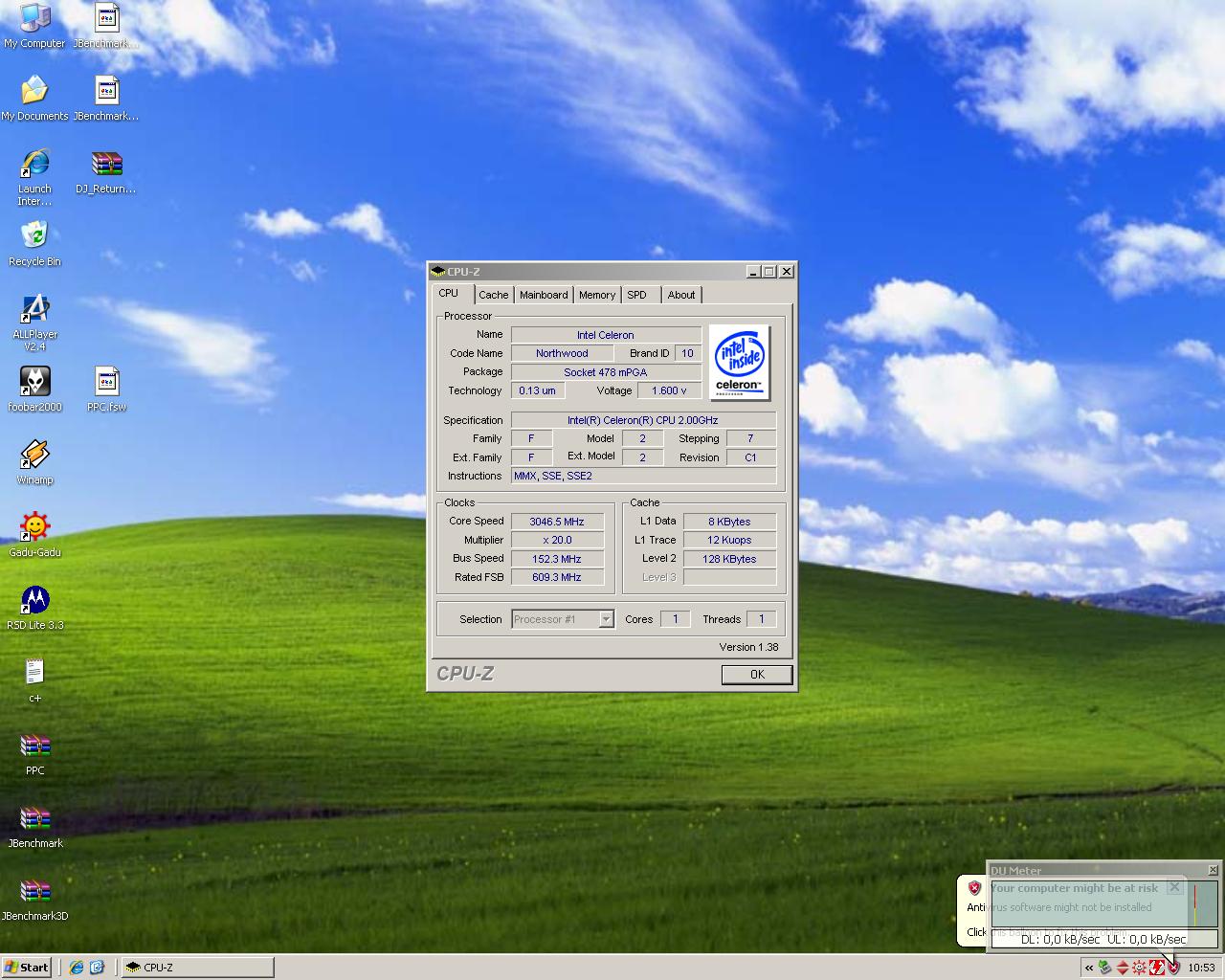Click the red security shield tray icon
1225x980 pixels.
(1173, 968)
